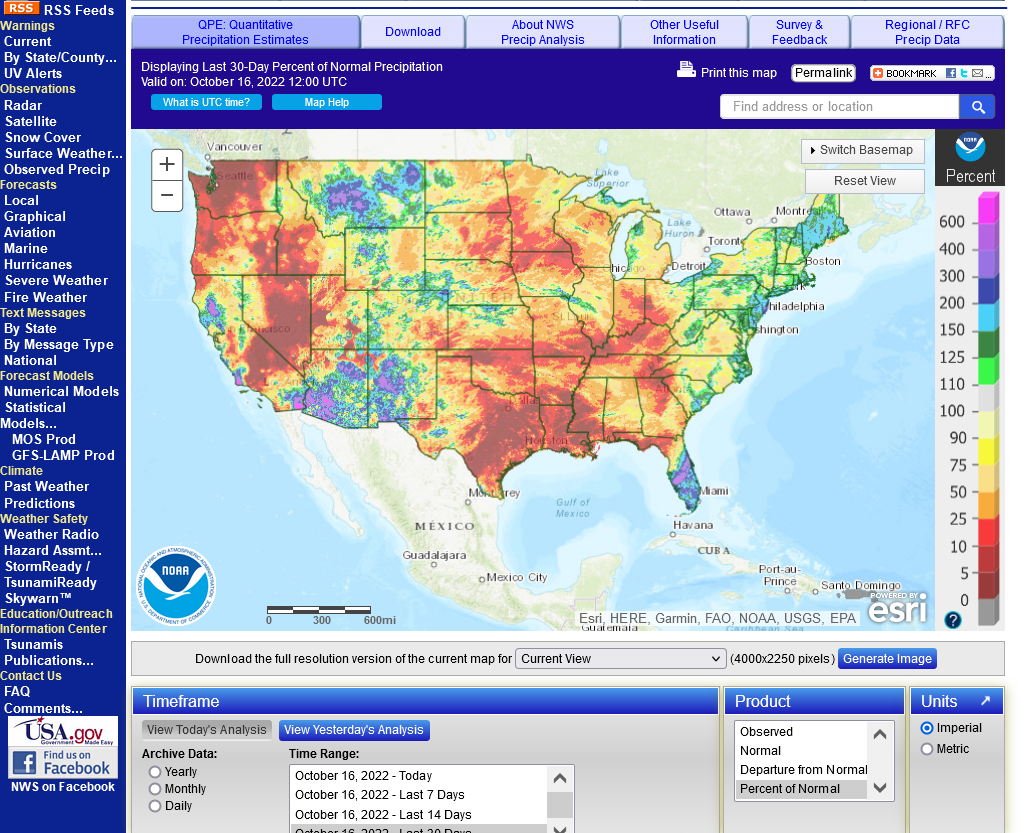1028x833 pixels.
Task: Select the Percent of Normal product
Action: [x=801, y=789]
